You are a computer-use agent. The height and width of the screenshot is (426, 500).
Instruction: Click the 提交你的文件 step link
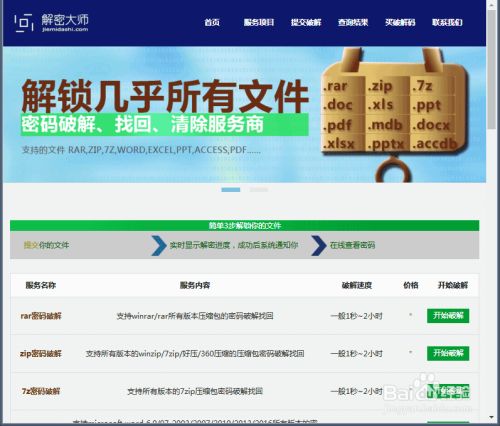[x=46, y=245]
